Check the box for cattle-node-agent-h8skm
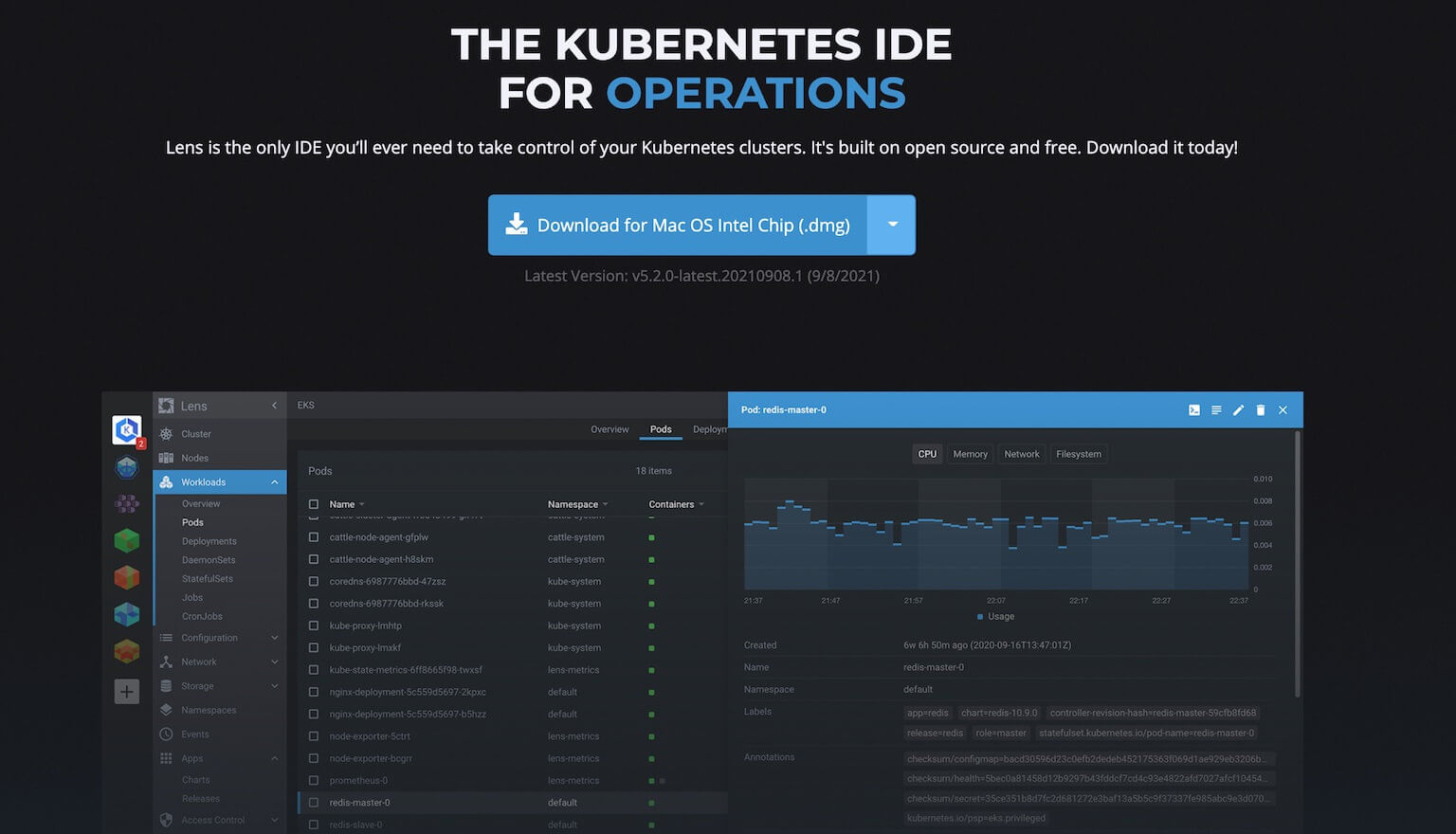The height and width of the screenshot is (834, 1456). coord(314,559)
